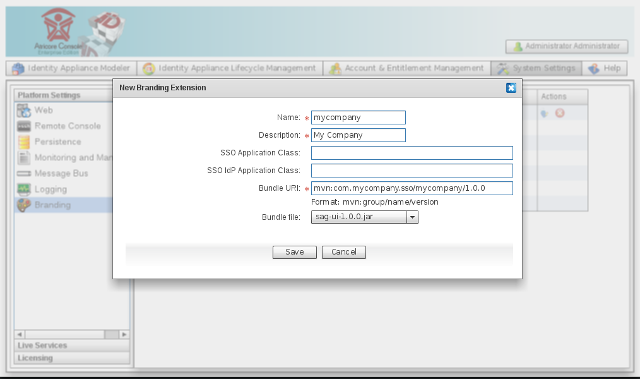Click the 'SSO Application Class:' label

coord(260,153)
